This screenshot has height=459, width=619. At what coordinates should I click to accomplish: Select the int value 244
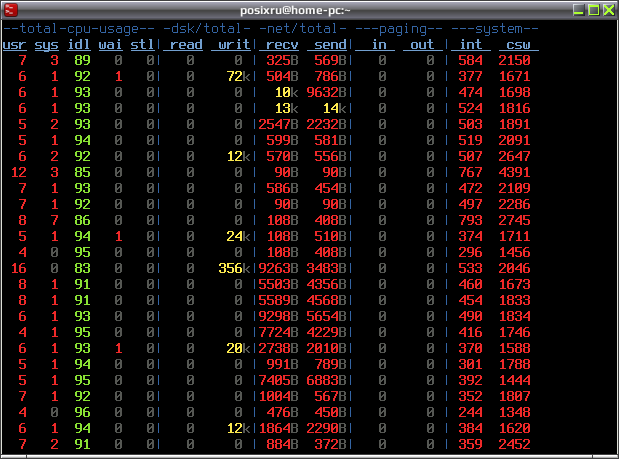pos(471,412)
